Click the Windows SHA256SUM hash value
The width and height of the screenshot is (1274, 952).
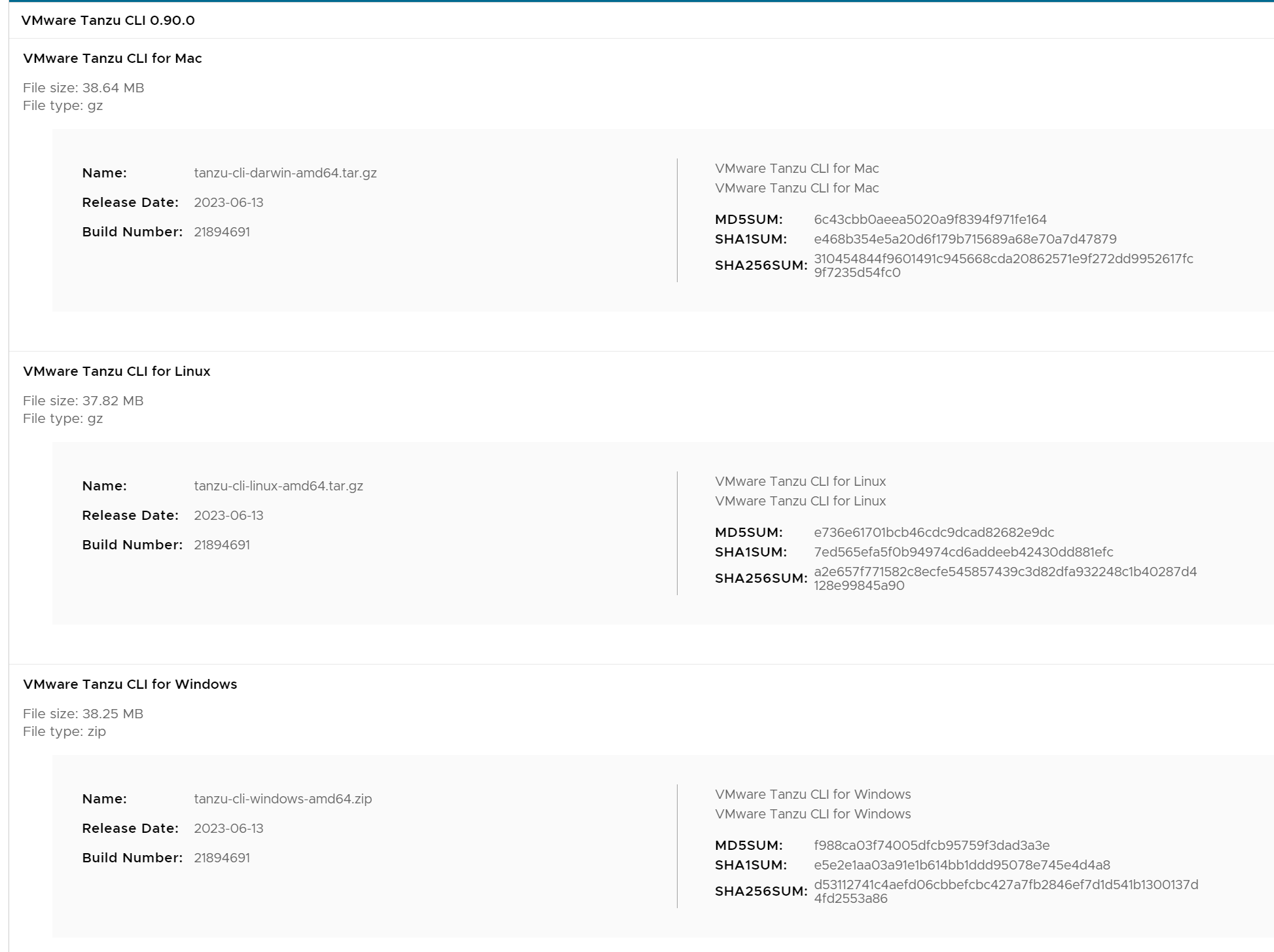tap(1006, 891)
